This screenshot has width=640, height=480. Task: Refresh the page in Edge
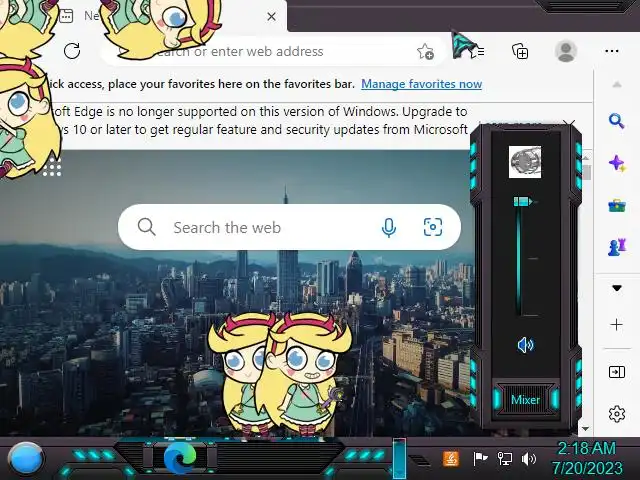72,51
